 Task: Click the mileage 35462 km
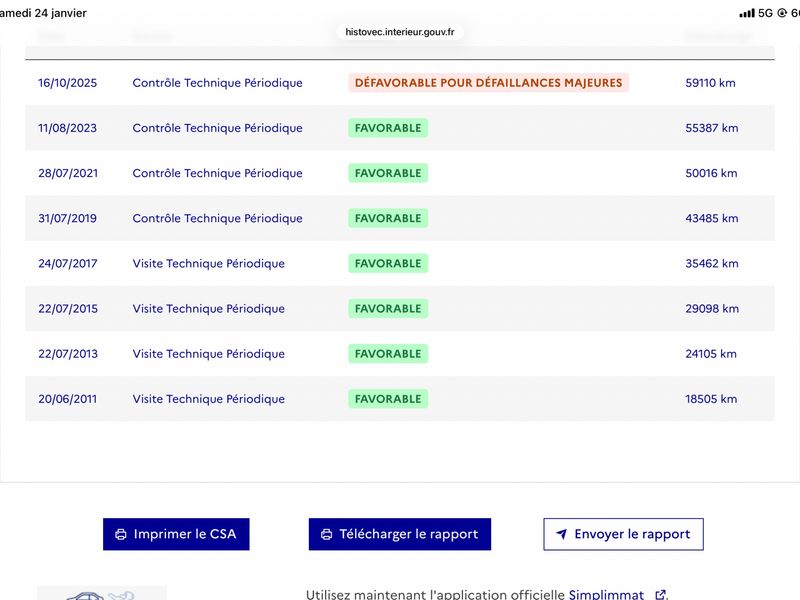pos(712,263)
